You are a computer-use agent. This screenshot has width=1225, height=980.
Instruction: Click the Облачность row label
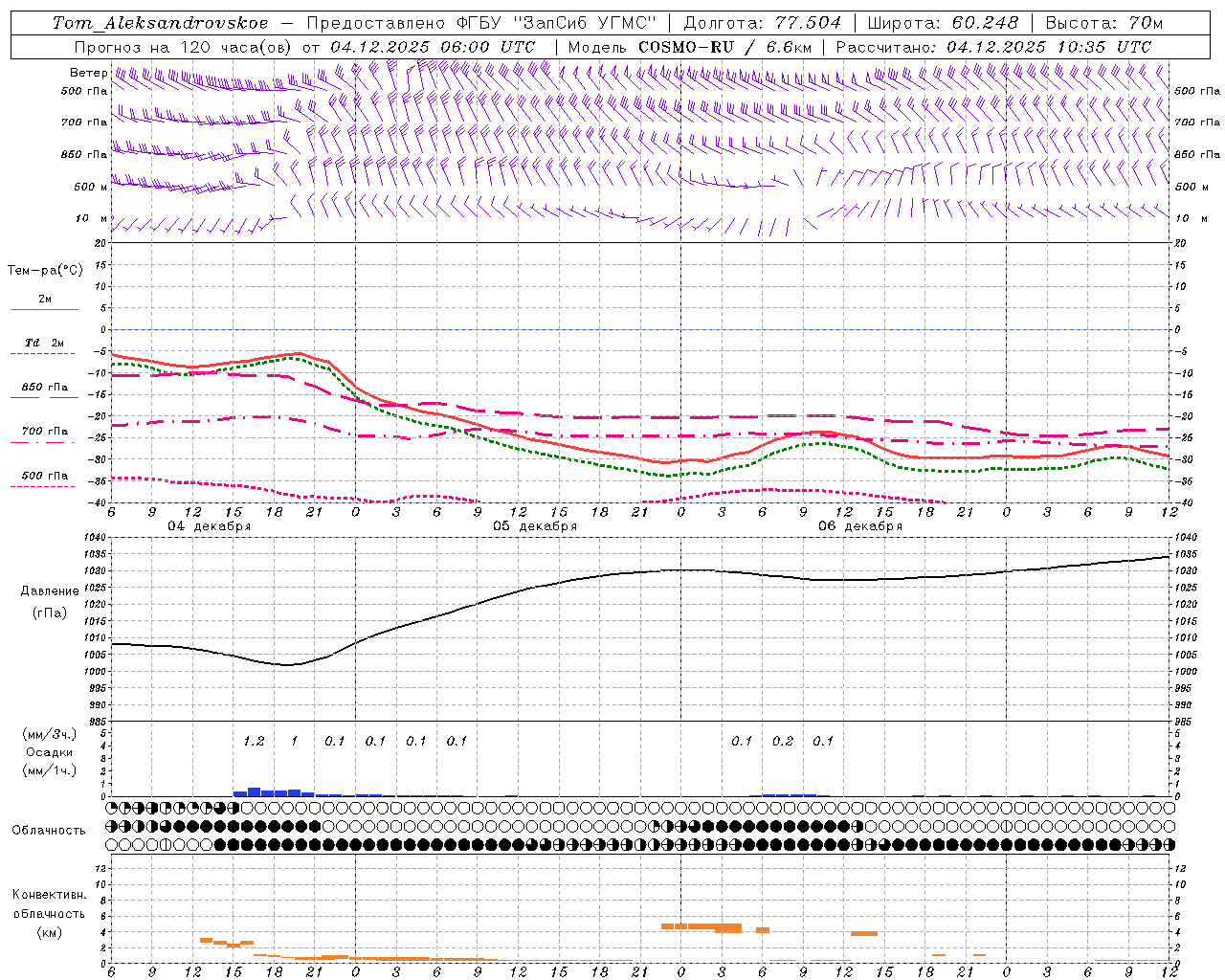(x=49, y=831)
